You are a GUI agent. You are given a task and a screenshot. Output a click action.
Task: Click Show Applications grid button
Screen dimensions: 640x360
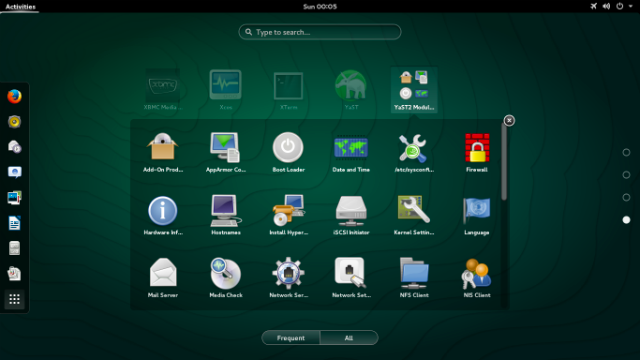(x=14, y=299)
